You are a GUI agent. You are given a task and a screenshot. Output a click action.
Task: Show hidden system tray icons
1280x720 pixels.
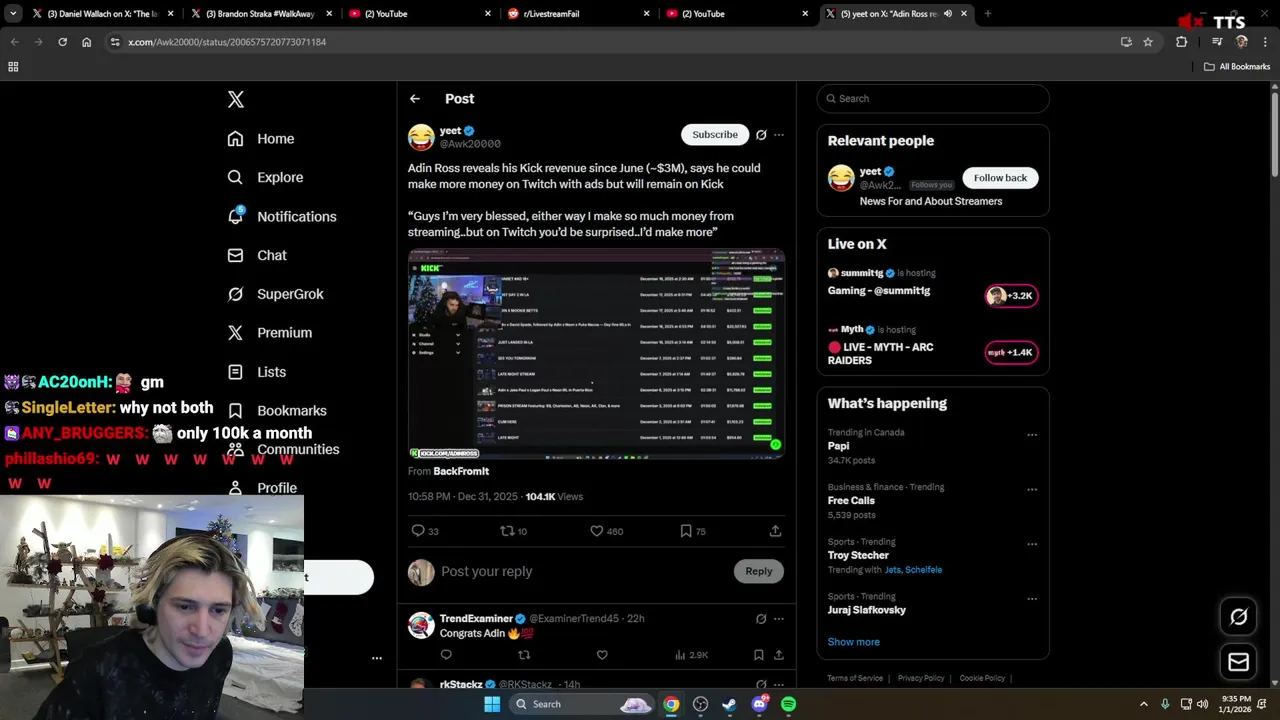pos(1144,704)
